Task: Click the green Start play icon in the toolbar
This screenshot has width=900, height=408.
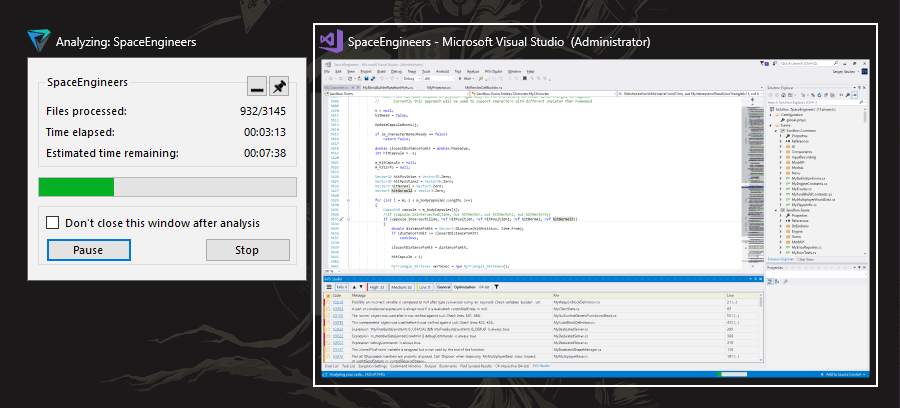Action: point(460,79)
